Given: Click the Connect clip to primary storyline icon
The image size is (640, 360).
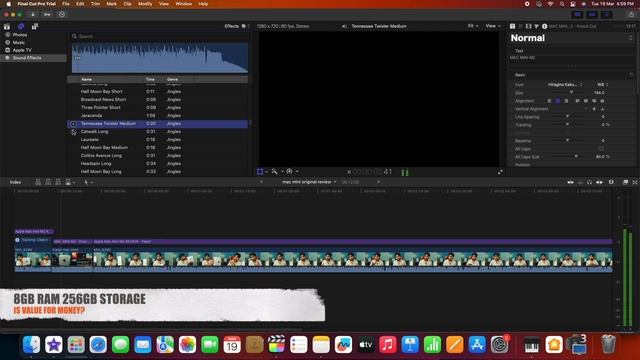Looking at the screenshot, I should (38, 182).
